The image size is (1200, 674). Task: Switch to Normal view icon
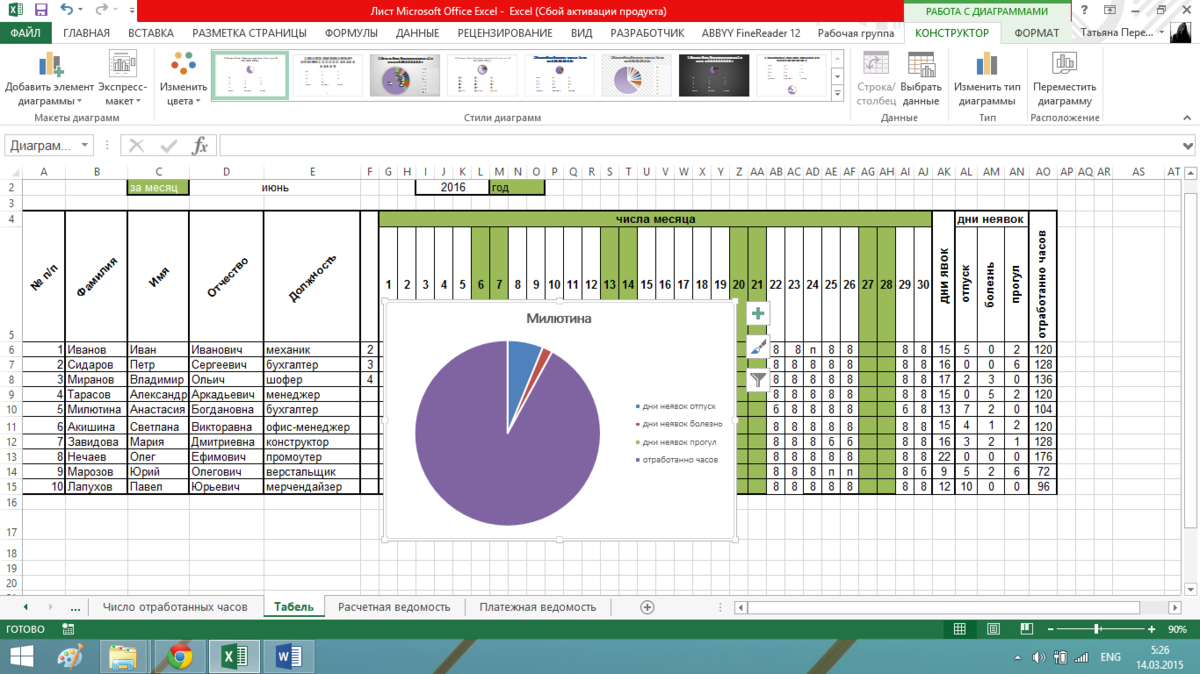pos(960,629)
